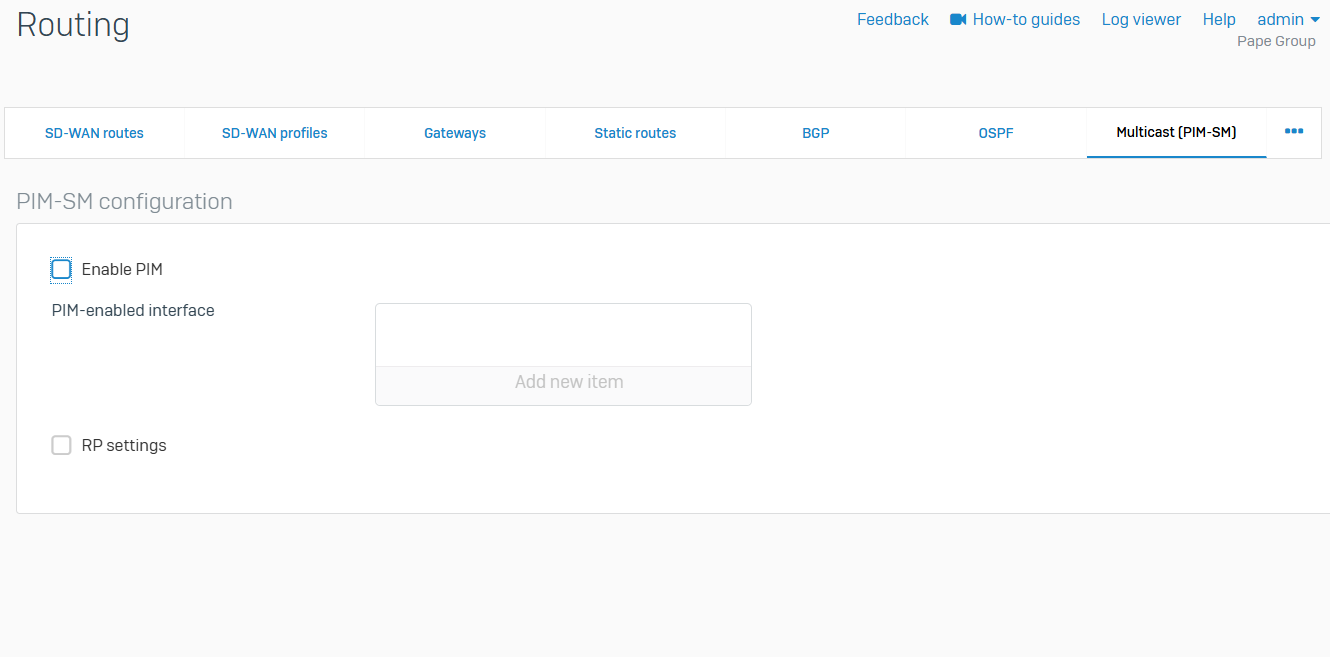Open the SD-WAN profiles tab
Screen dimensions: 1330x657
274,133
